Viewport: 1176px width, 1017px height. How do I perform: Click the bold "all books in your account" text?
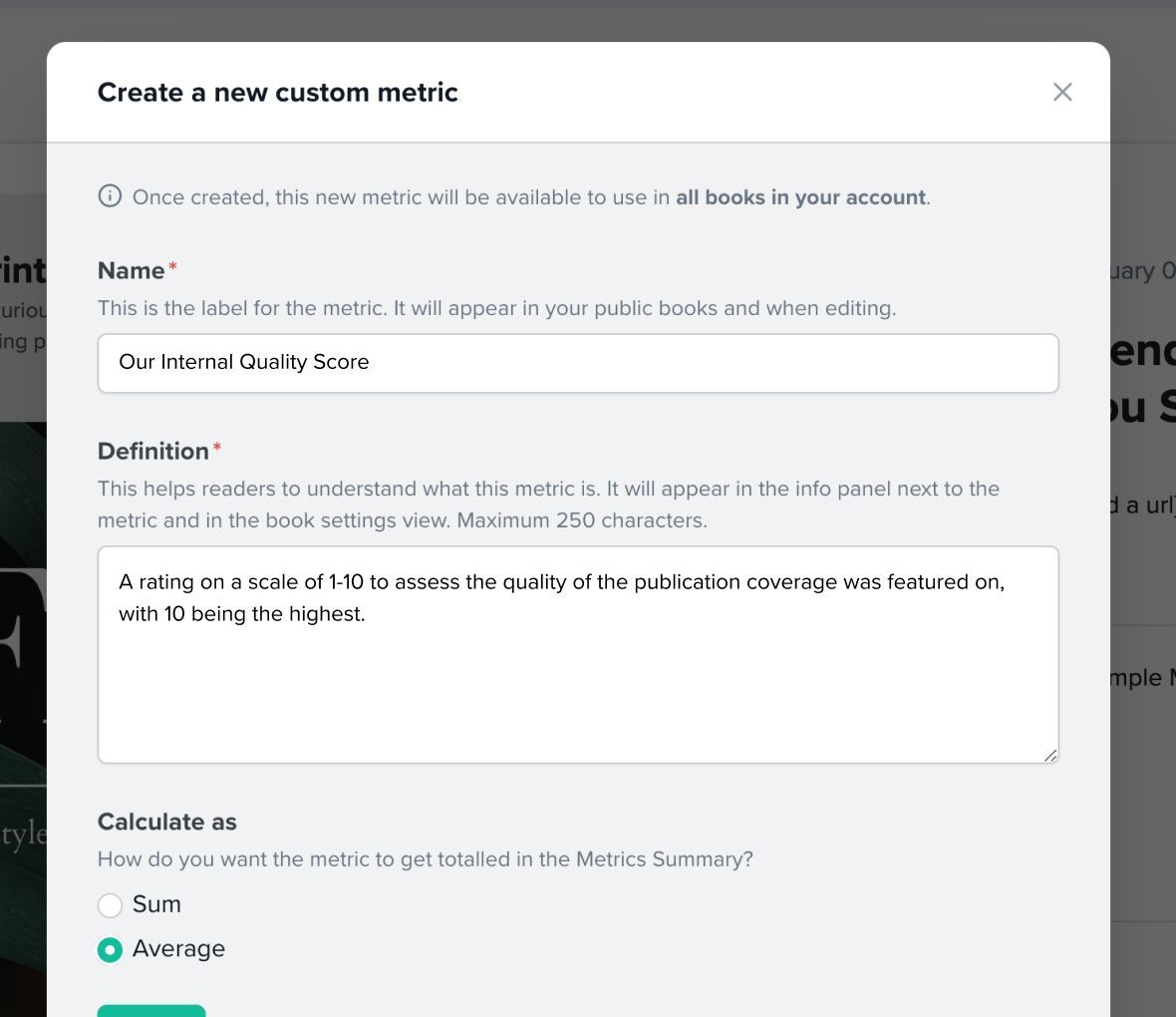800,197
